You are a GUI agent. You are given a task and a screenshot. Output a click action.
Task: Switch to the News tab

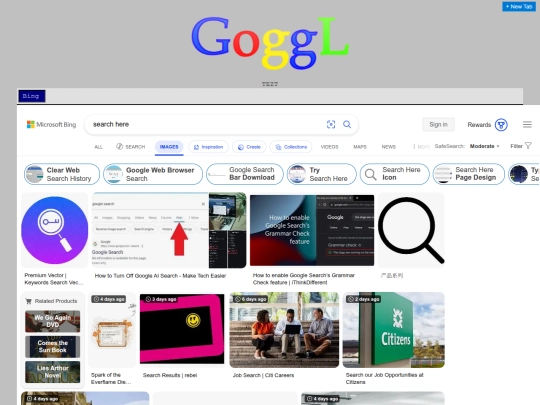[388, 147]
